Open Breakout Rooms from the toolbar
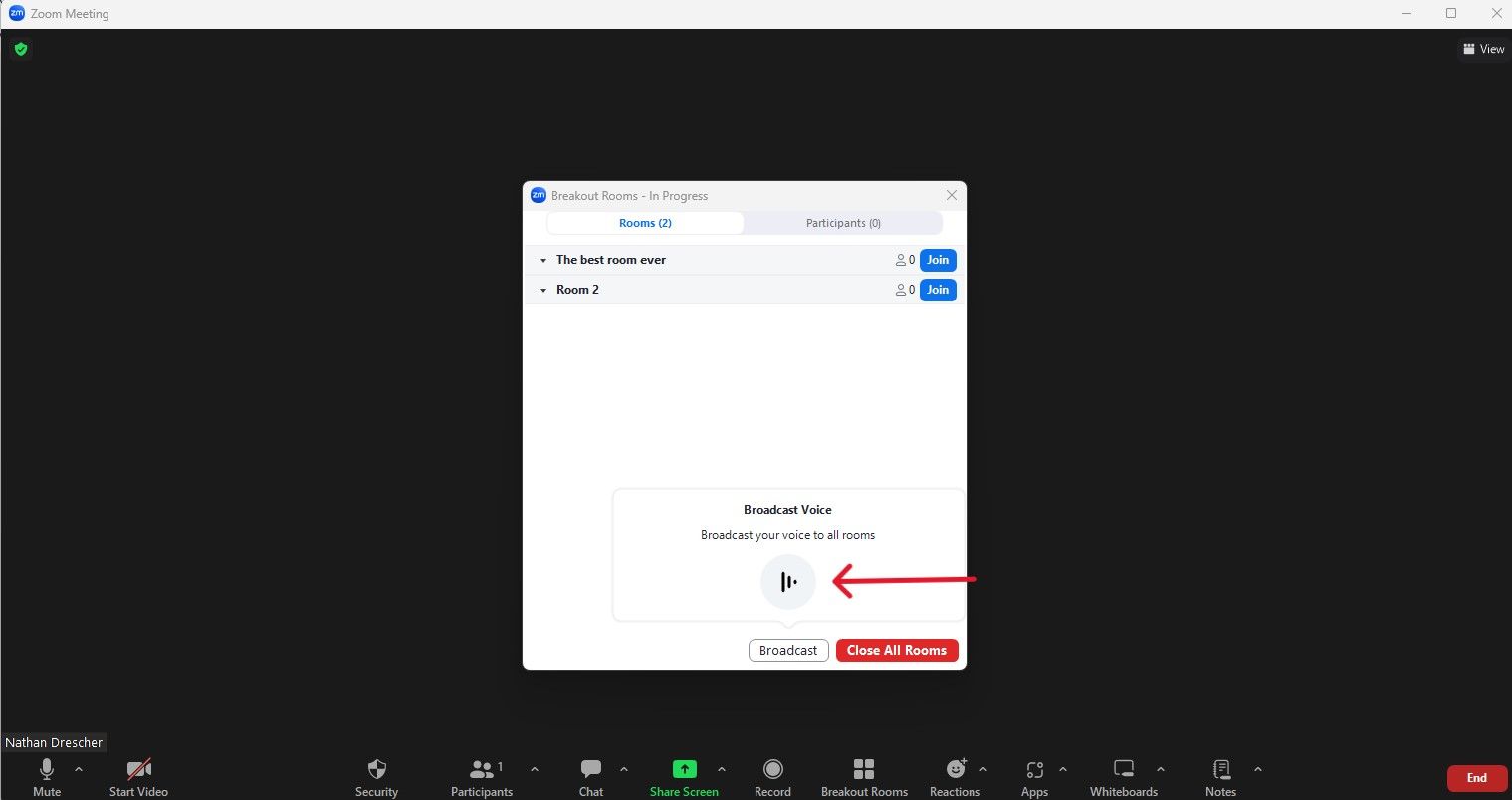Screen dimensions: 1512x800 click(x=864, y=769)
